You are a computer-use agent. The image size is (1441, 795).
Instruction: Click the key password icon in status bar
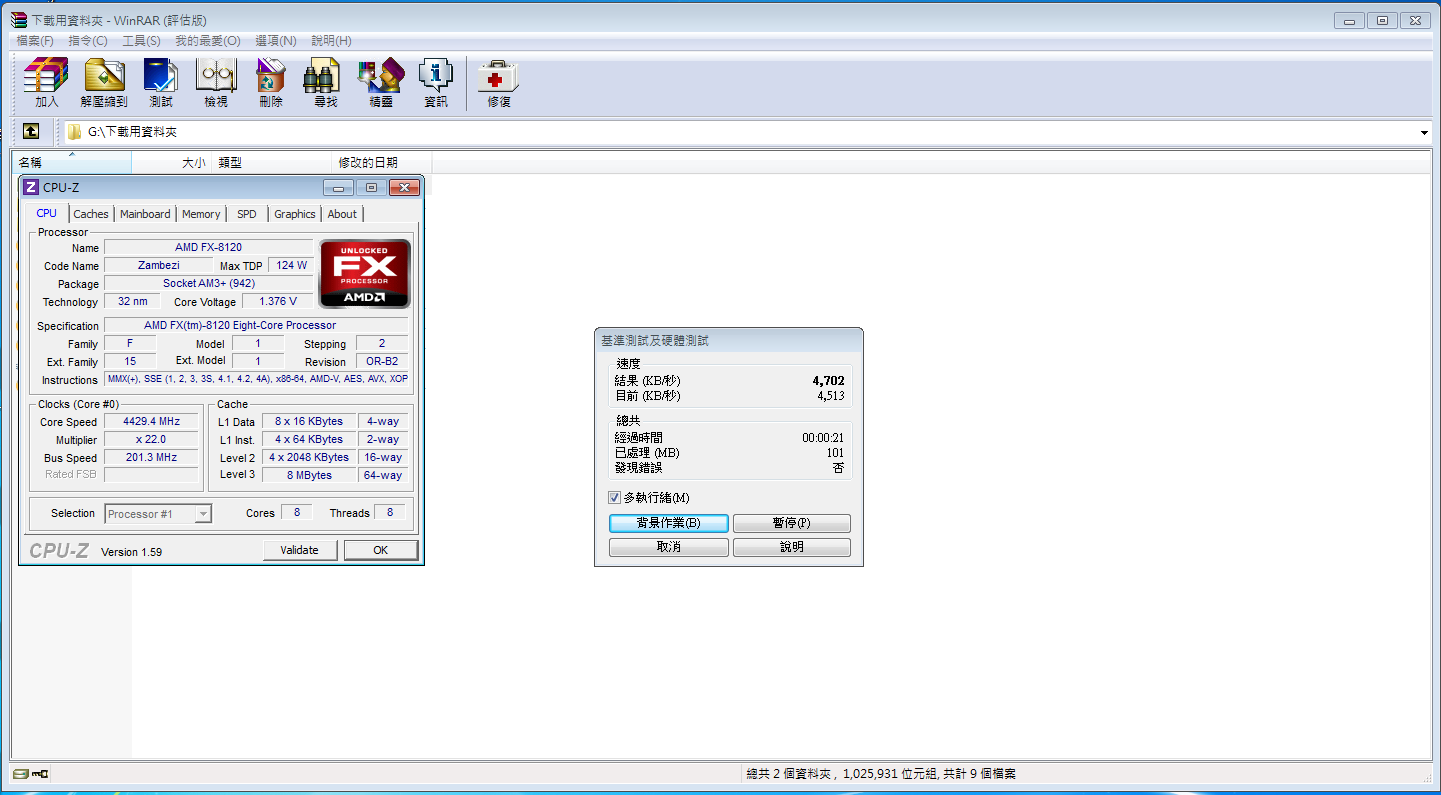click(40, 774)
